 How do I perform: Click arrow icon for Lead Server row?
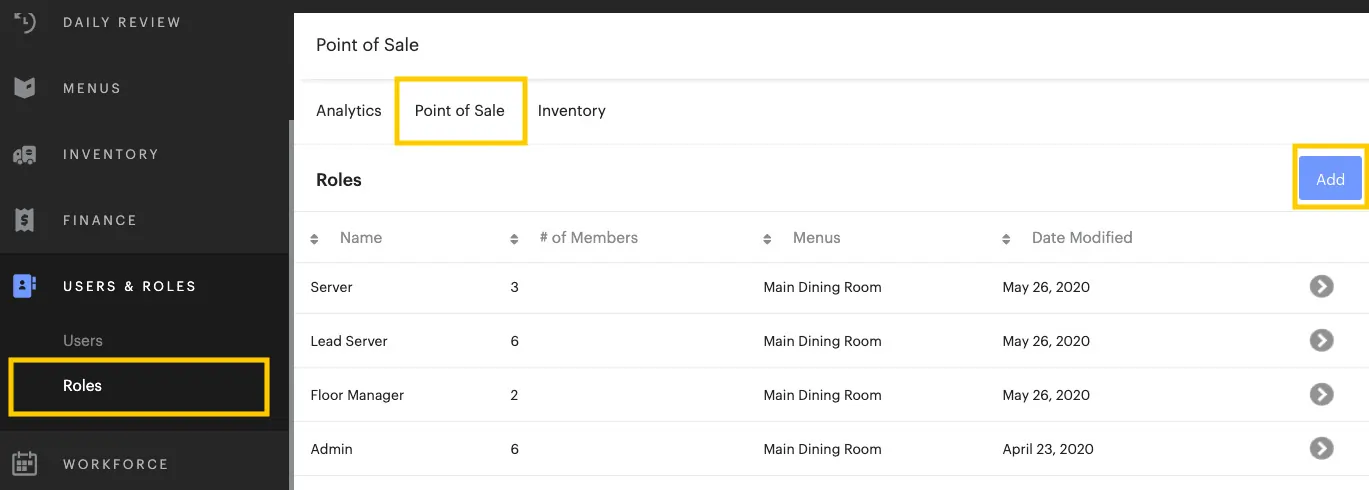(x=1321, y=341)
